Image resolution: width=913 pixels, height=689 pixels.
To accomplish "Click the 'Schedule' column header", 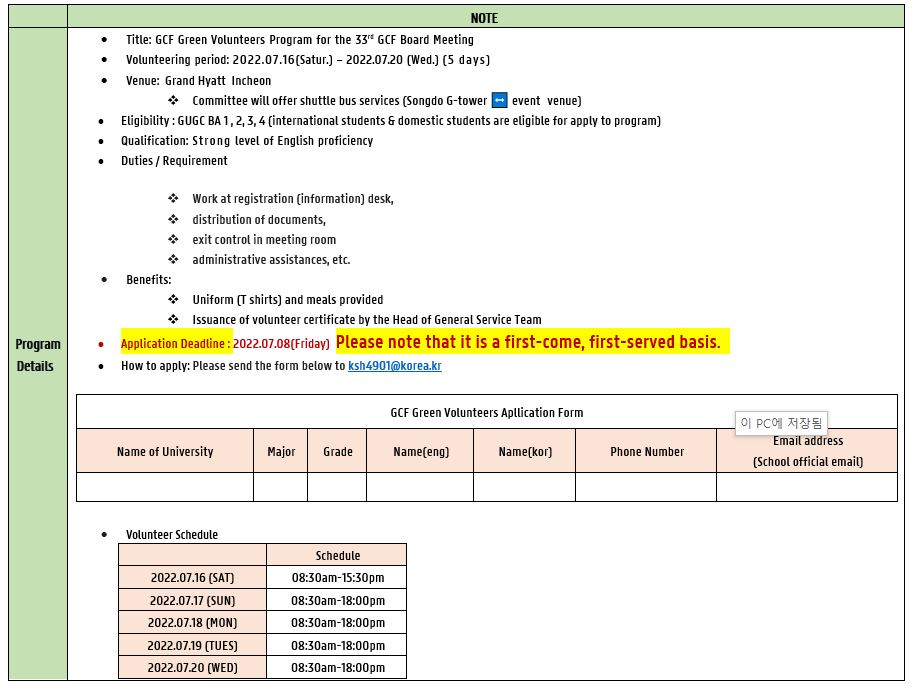I will click(x=338, y=556).
